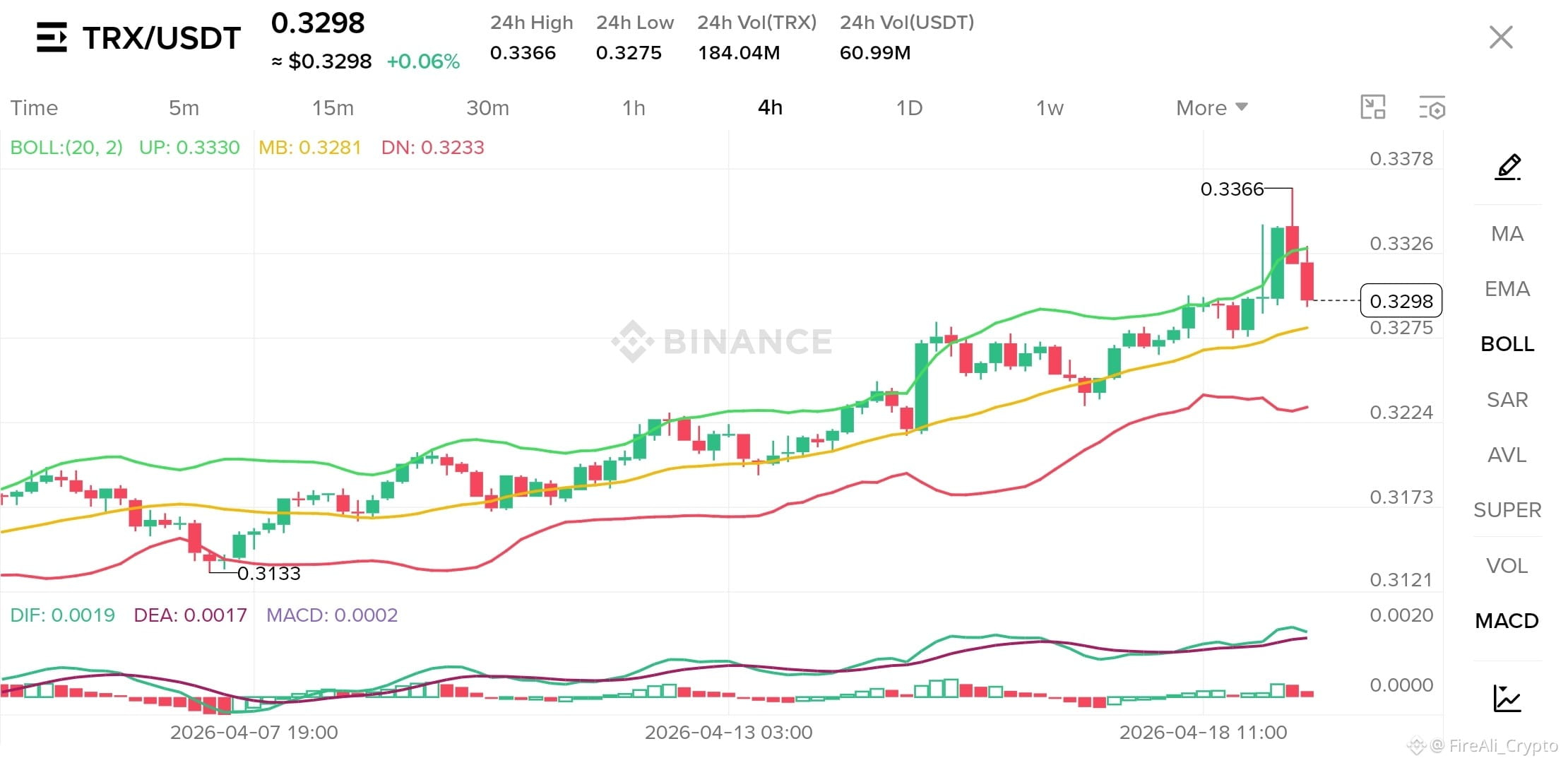Select the 4h timeframe

[x=770, y=107]
